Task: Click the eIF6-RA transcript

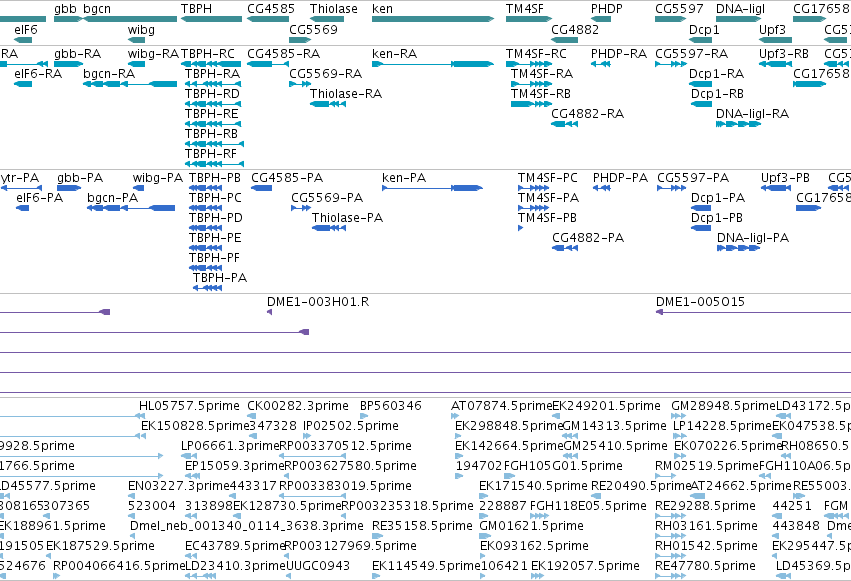Action: pyautogui.click(x=23, y=84)
